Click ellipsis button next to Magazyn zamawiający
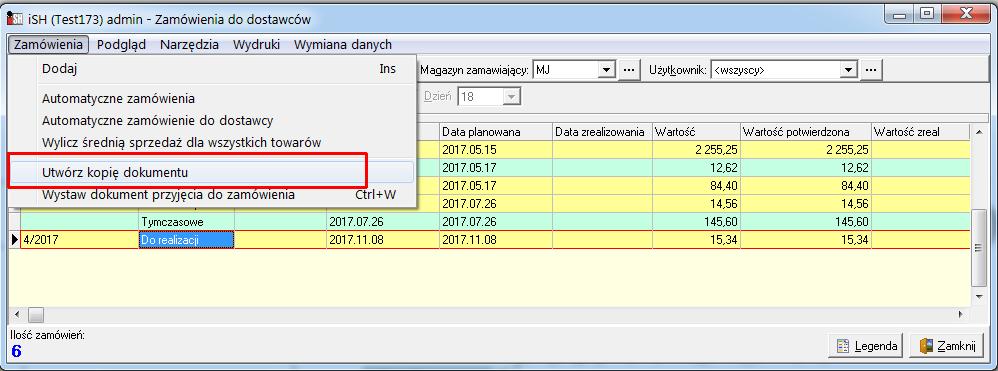This screenshot has height=371, width=998. (x=629, y=70)
